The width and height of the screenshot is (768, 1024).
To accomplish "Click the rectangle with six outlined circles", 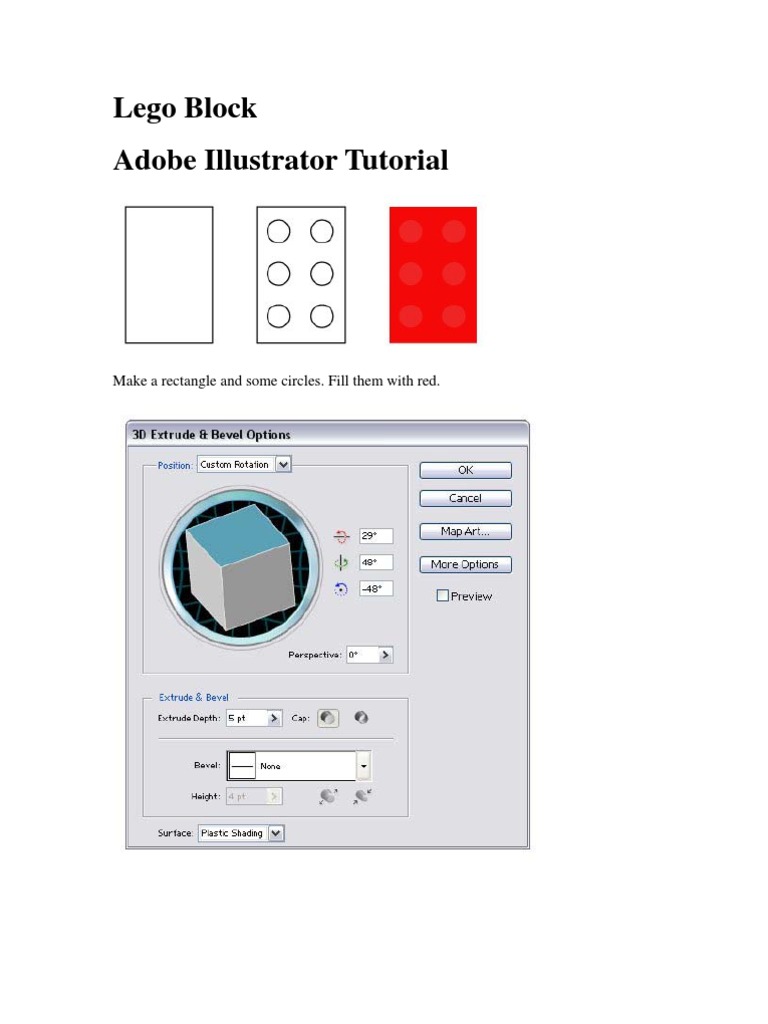I will (x=301, y=275).
